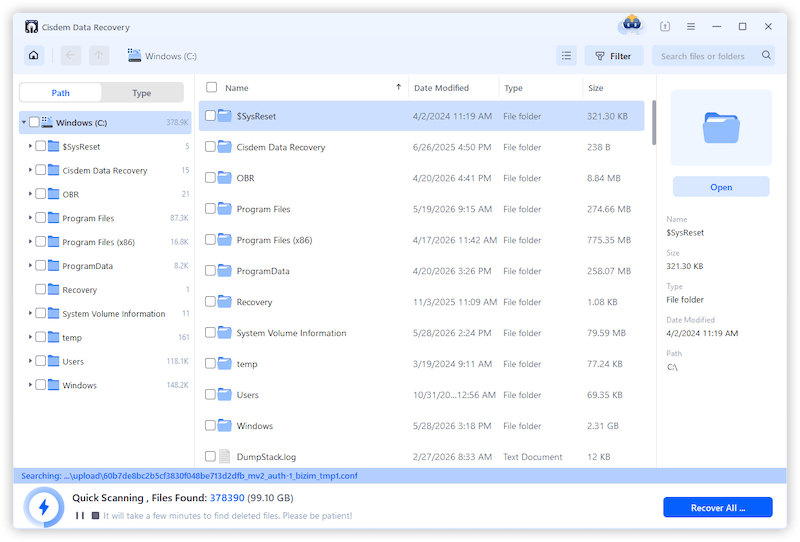Switch to the Type tab
Screen dimensions: 800x542
coord(142,92)
